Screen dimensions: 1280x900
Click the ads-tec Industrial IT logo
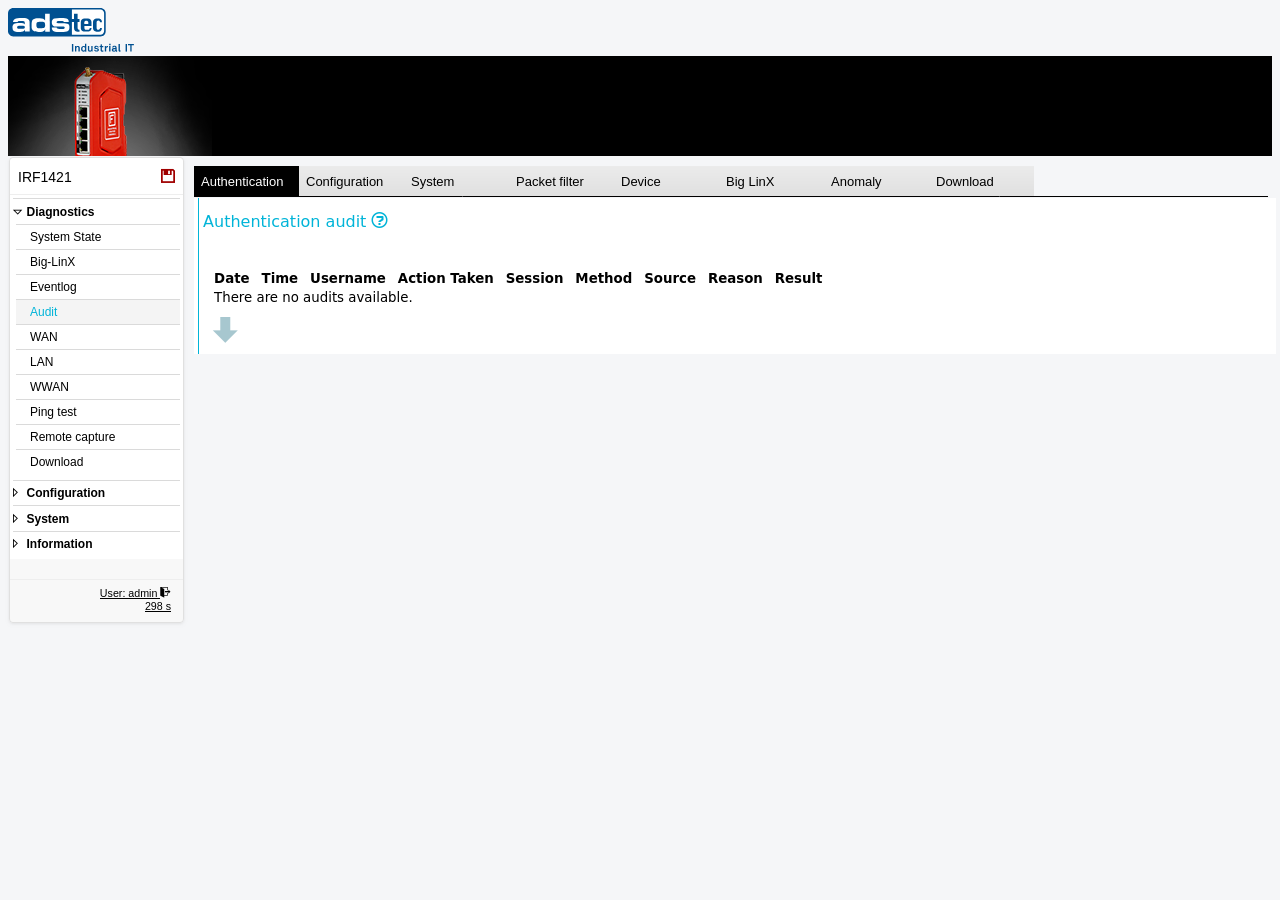(x=71, y=30)
